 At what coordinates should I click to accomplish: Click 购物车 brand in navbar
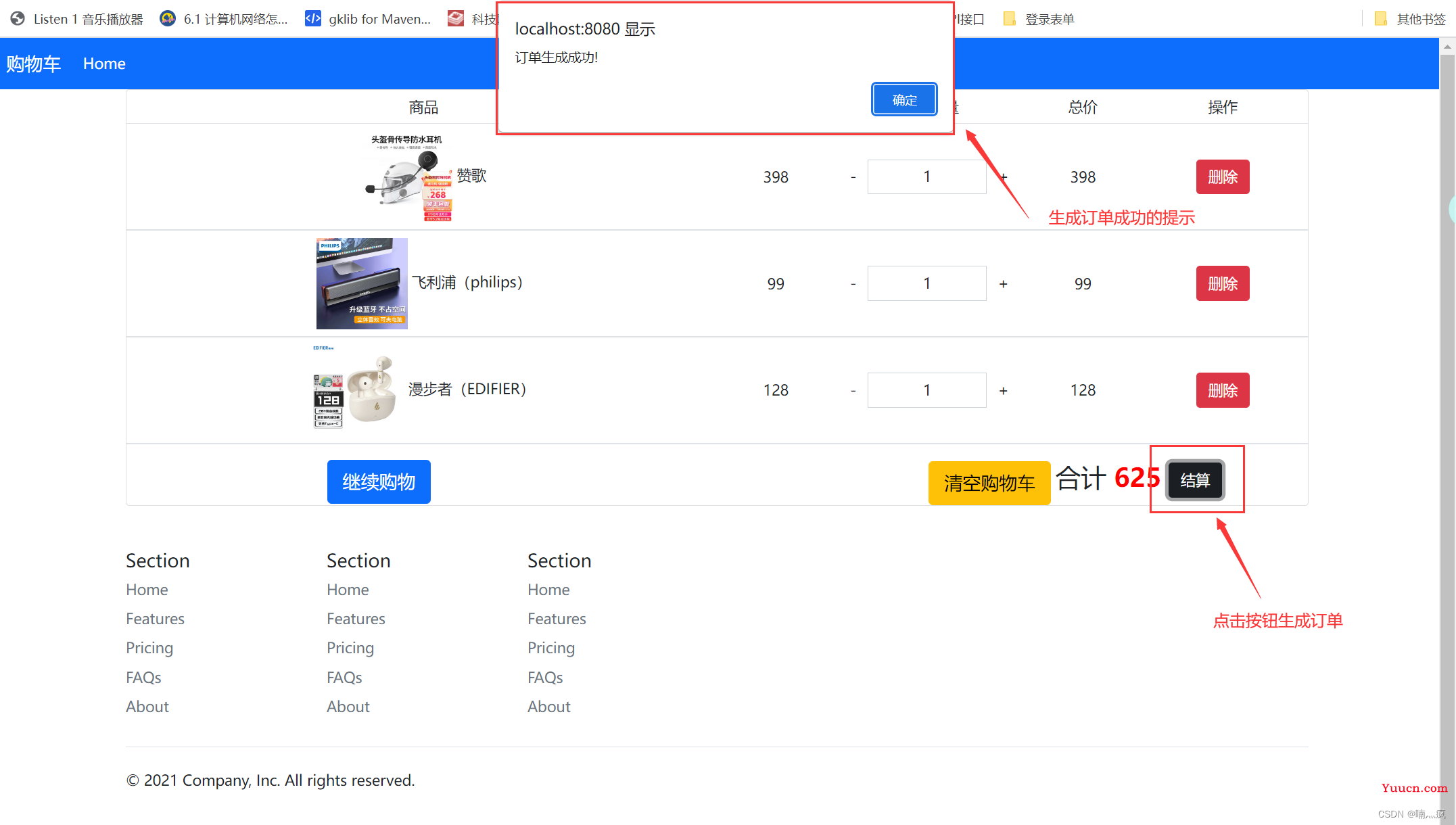tap(34, 64)
